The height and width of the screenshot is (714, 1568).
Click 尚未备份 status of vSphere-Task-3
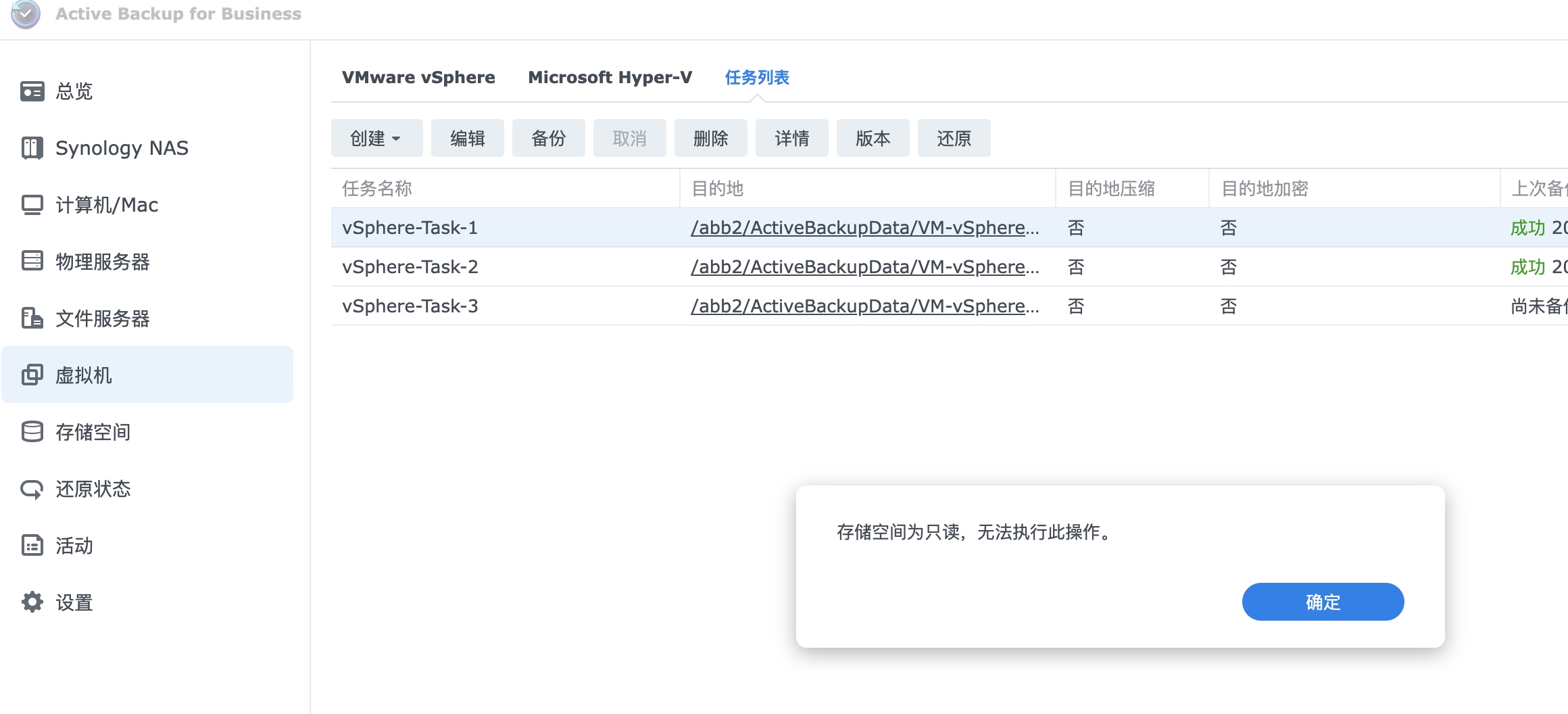[x=1539, y=306]
